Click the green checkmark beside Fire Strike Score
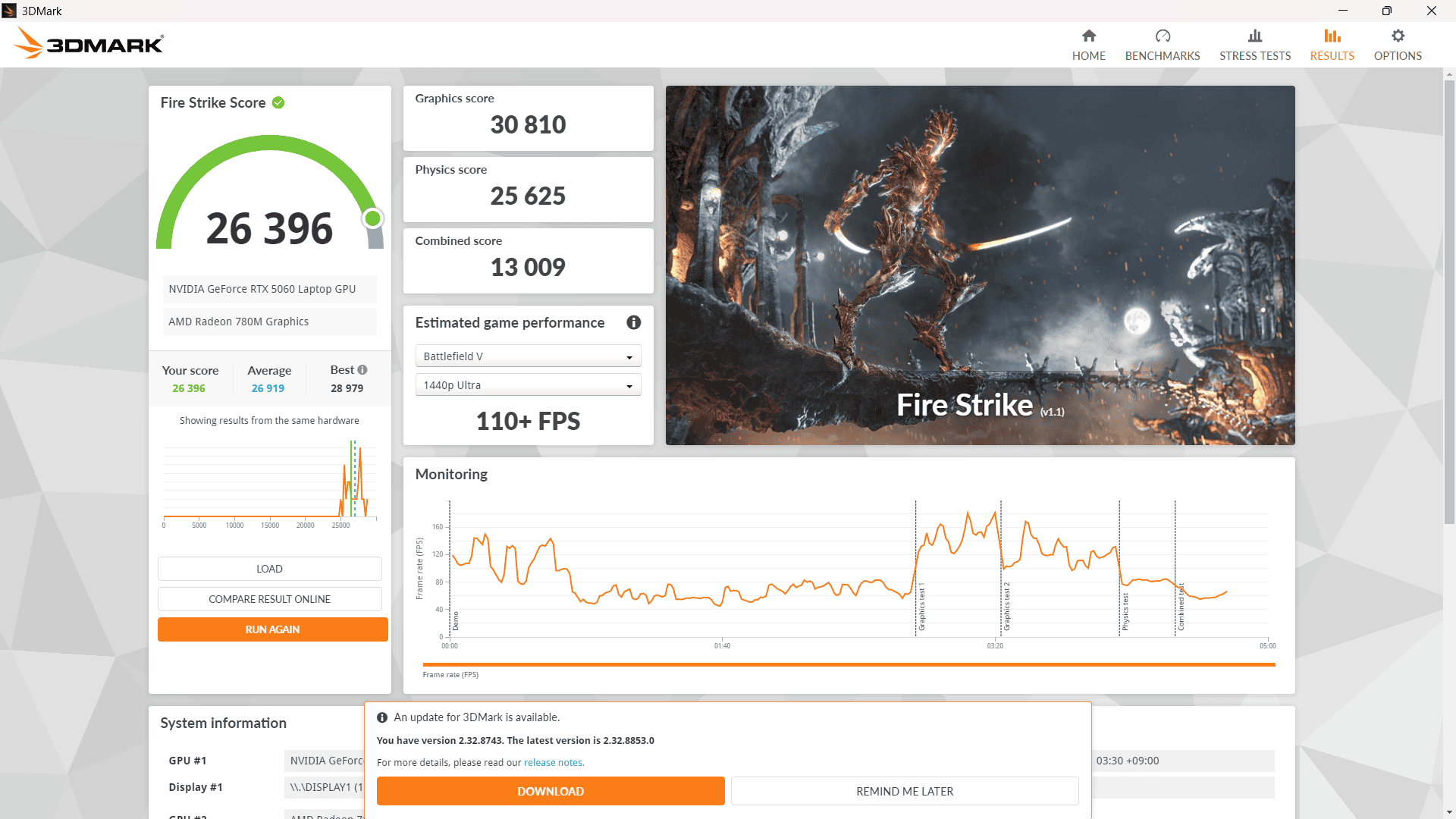Image resolution: width=1456 pixels, height=819 pixels. point(278,102)
